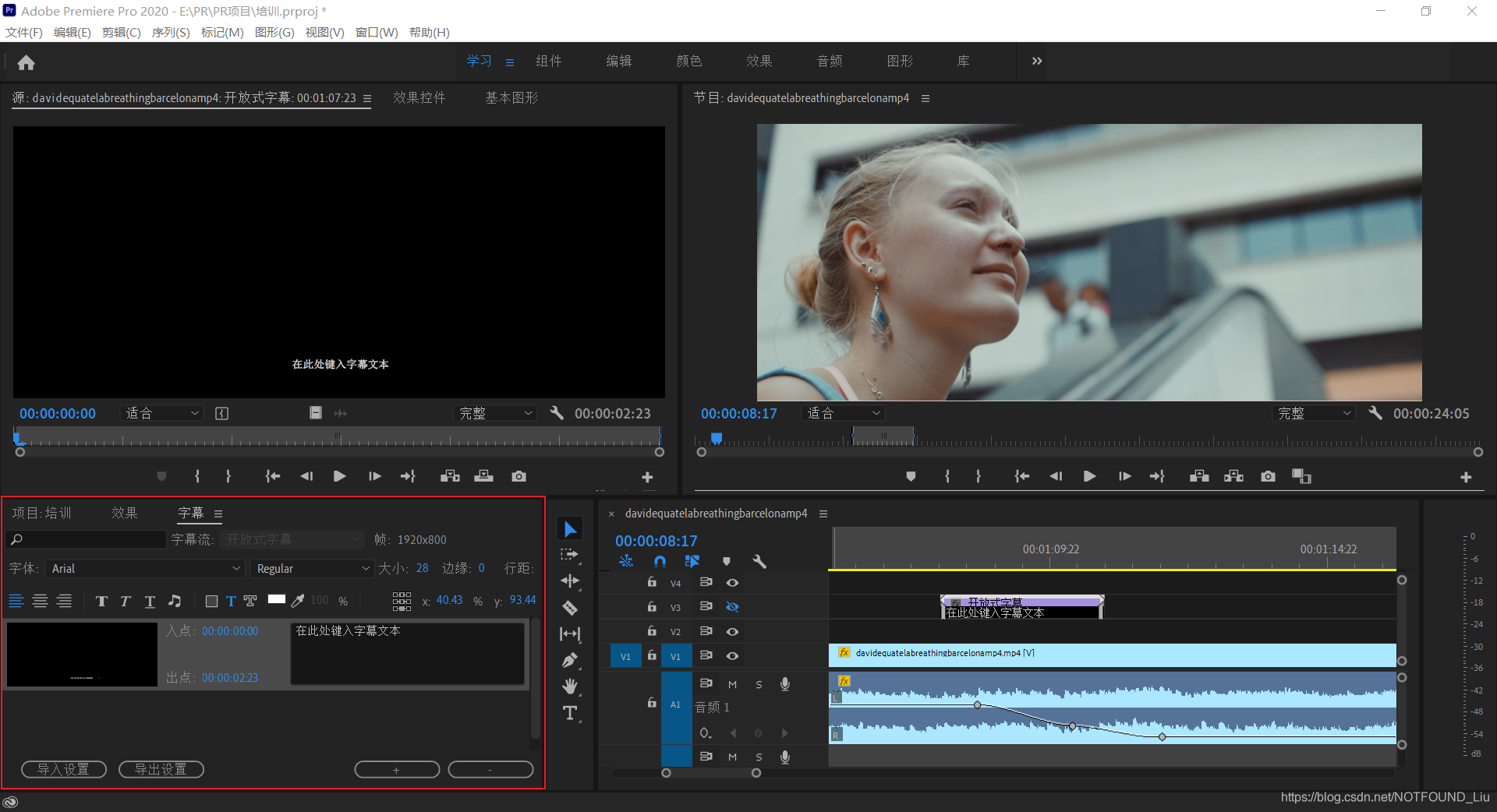Viewport: 1497px width, 812px height.
Task: Open program monitor panel menu
Action: (925, 98)
